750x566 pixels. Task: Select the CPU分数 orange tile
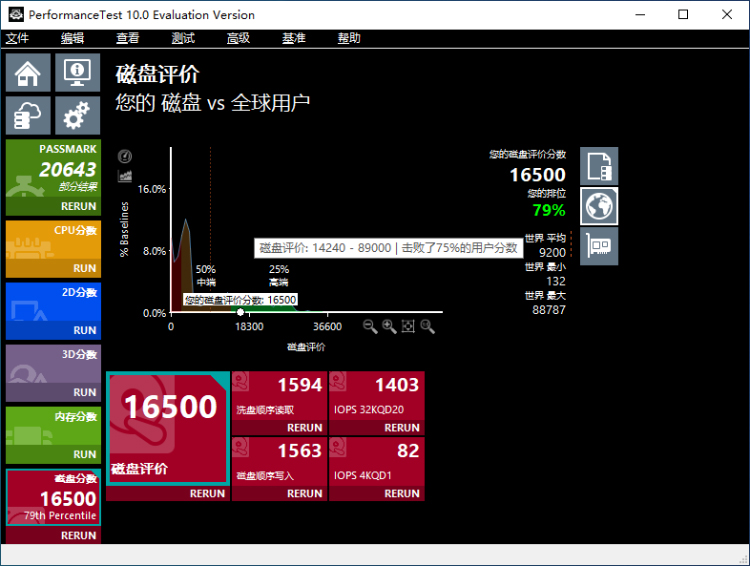pos(54,240)
